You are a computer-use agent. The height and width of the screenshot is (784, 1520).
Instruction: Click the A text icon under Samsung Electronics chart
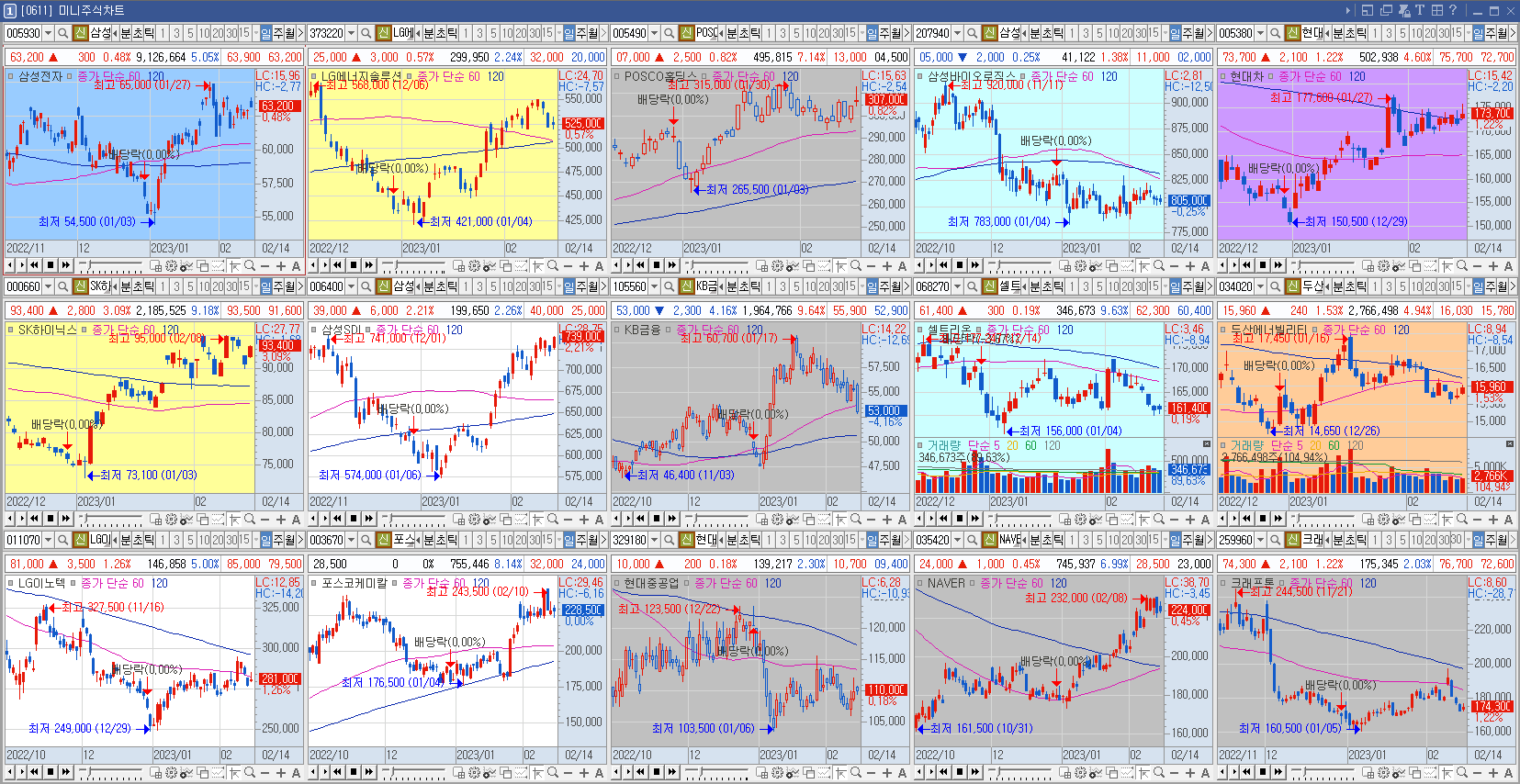(x=296, y=265)
